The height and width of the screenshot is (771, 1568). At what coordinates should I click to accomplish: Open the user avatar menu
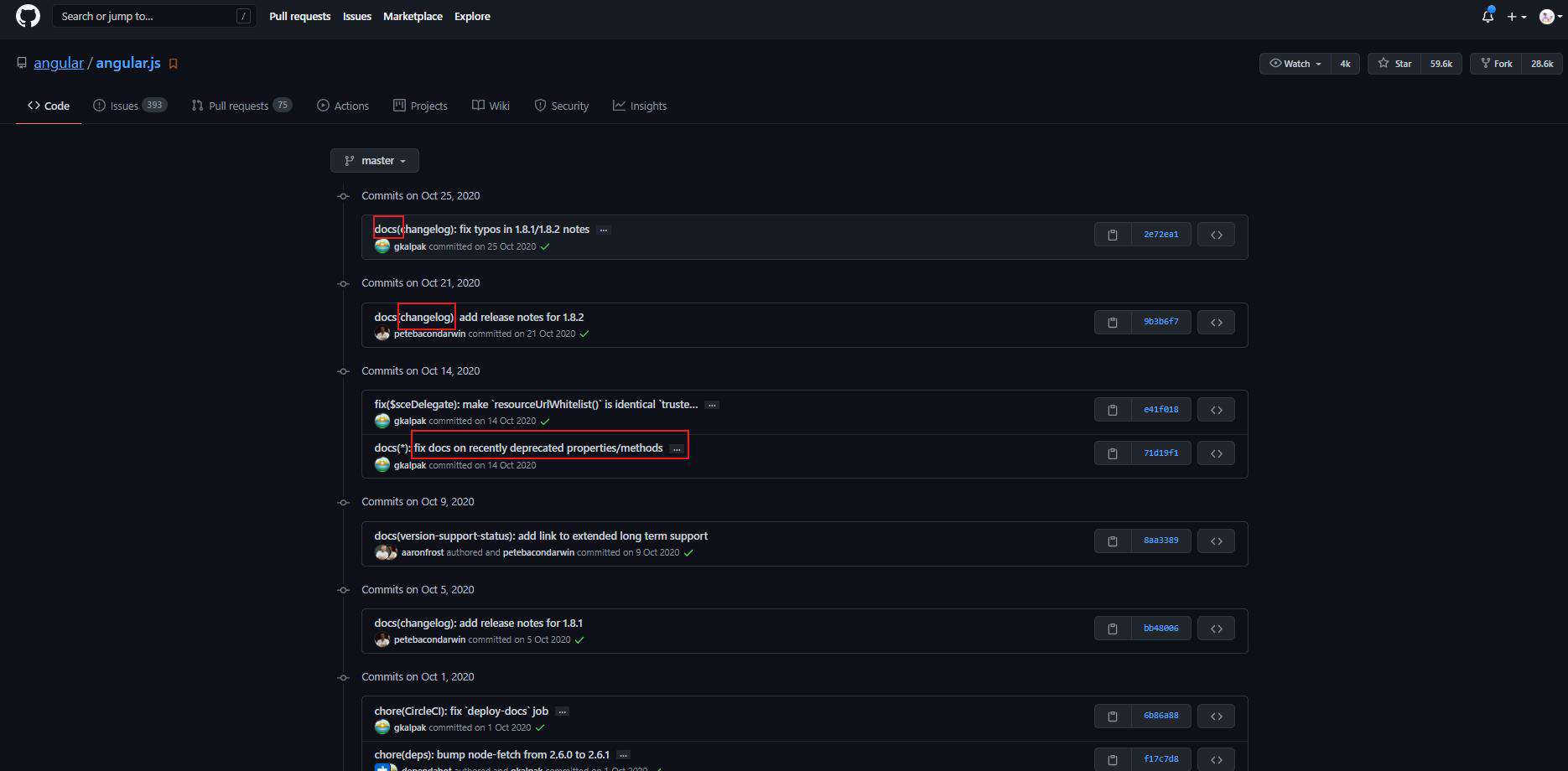[x=1551, y=17]
